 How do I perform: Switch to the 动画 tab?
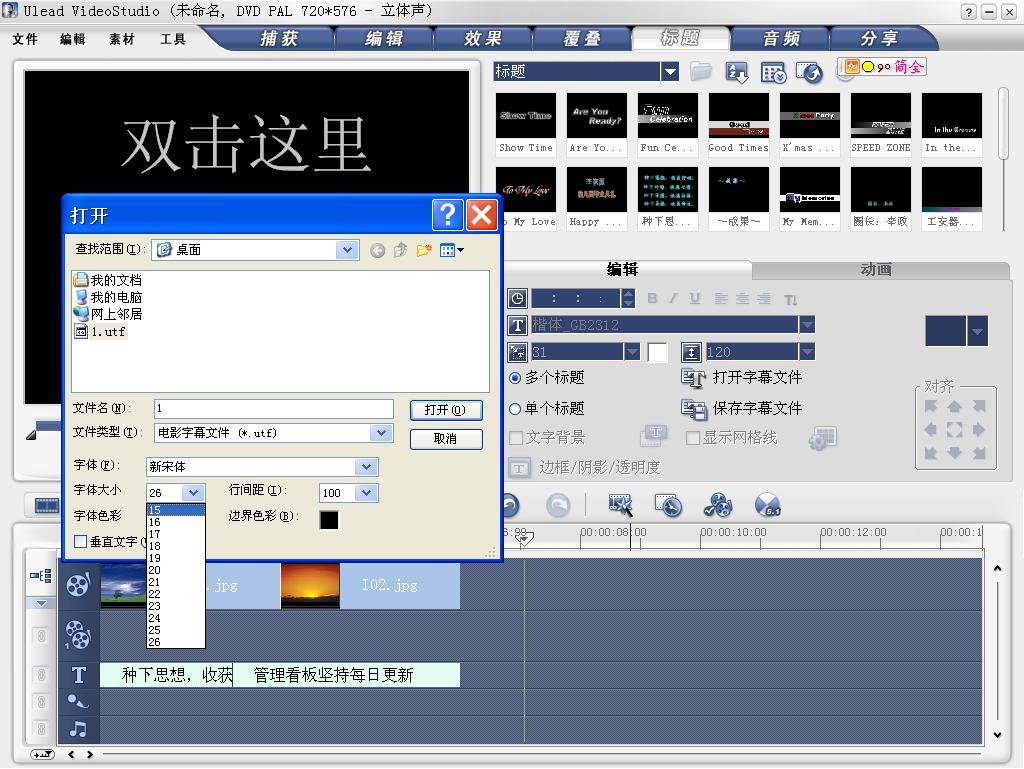point(876,270)
